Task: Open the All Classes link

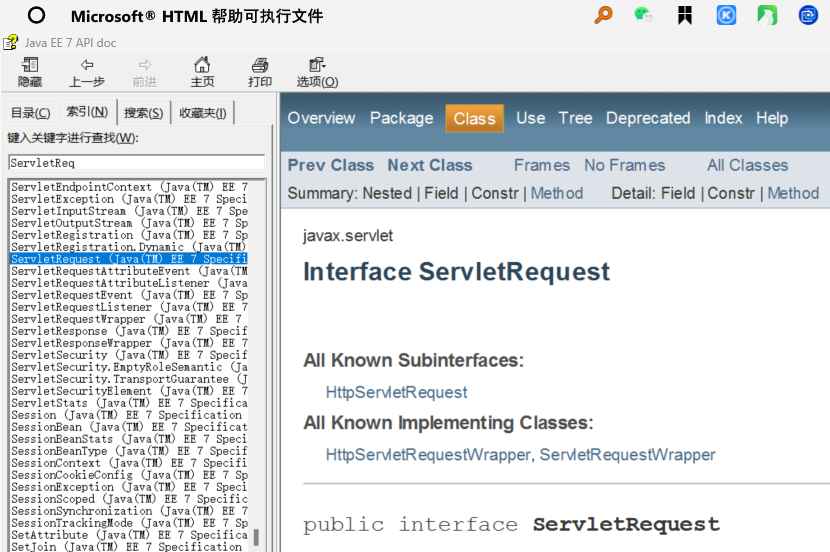Action: [x=747, y=165]
